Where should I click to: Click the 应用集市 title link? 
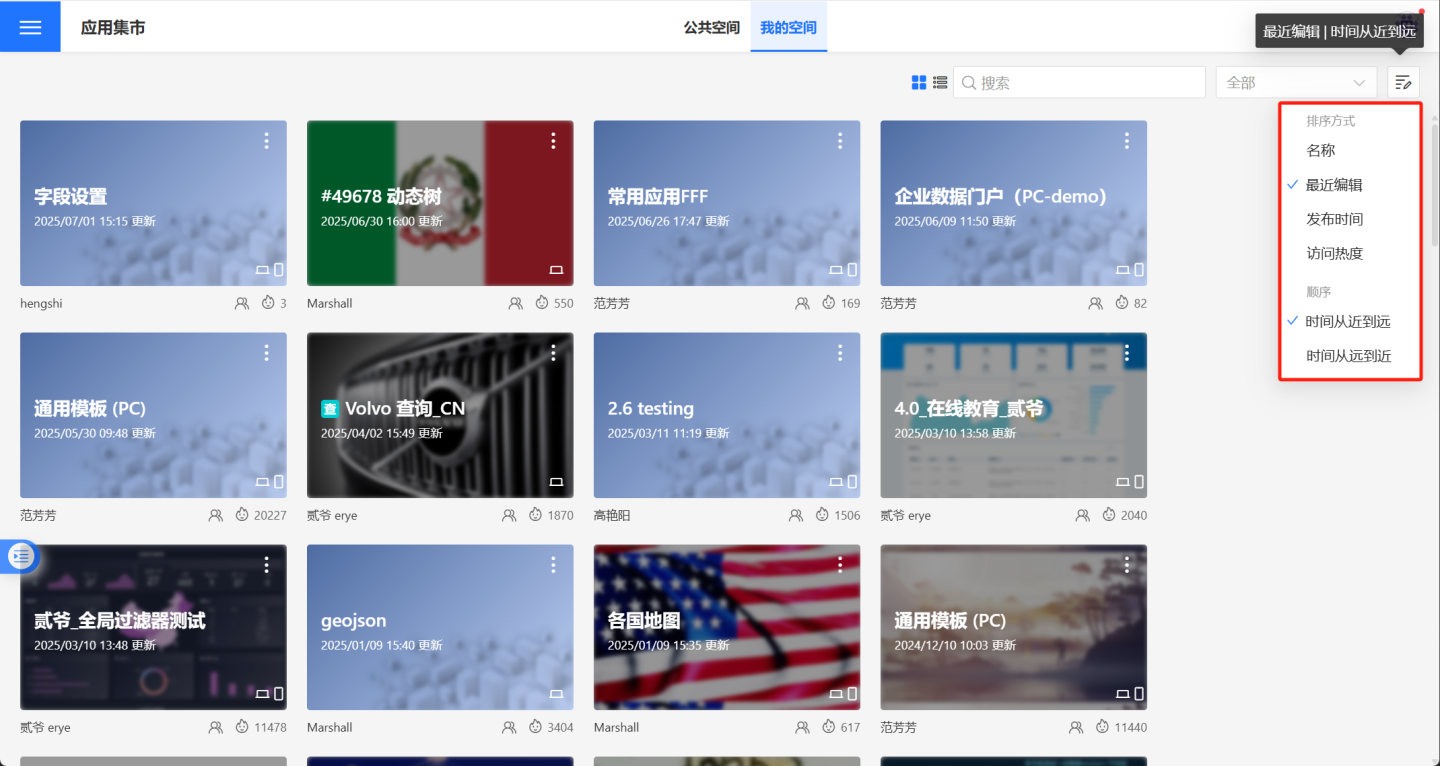coord(113,28)
